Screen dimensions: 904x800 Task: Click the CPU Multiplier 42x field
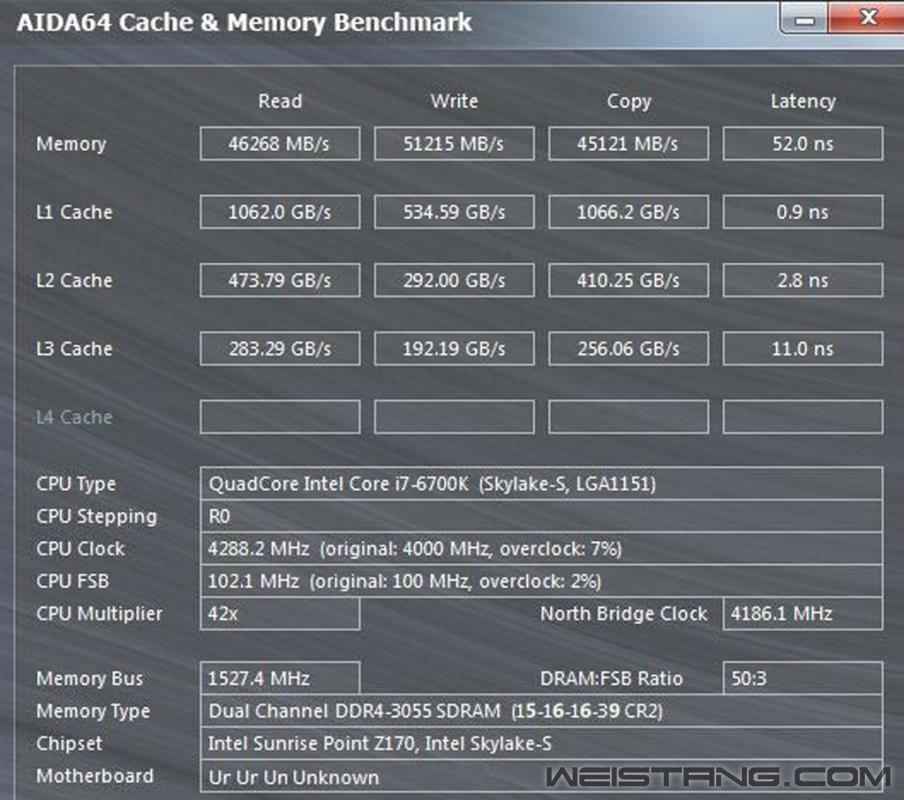[280, 614]
